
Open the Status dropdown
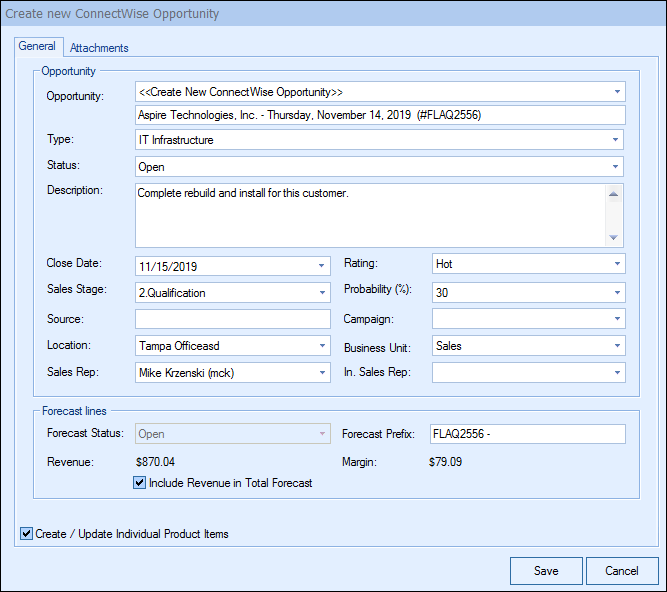617,167
